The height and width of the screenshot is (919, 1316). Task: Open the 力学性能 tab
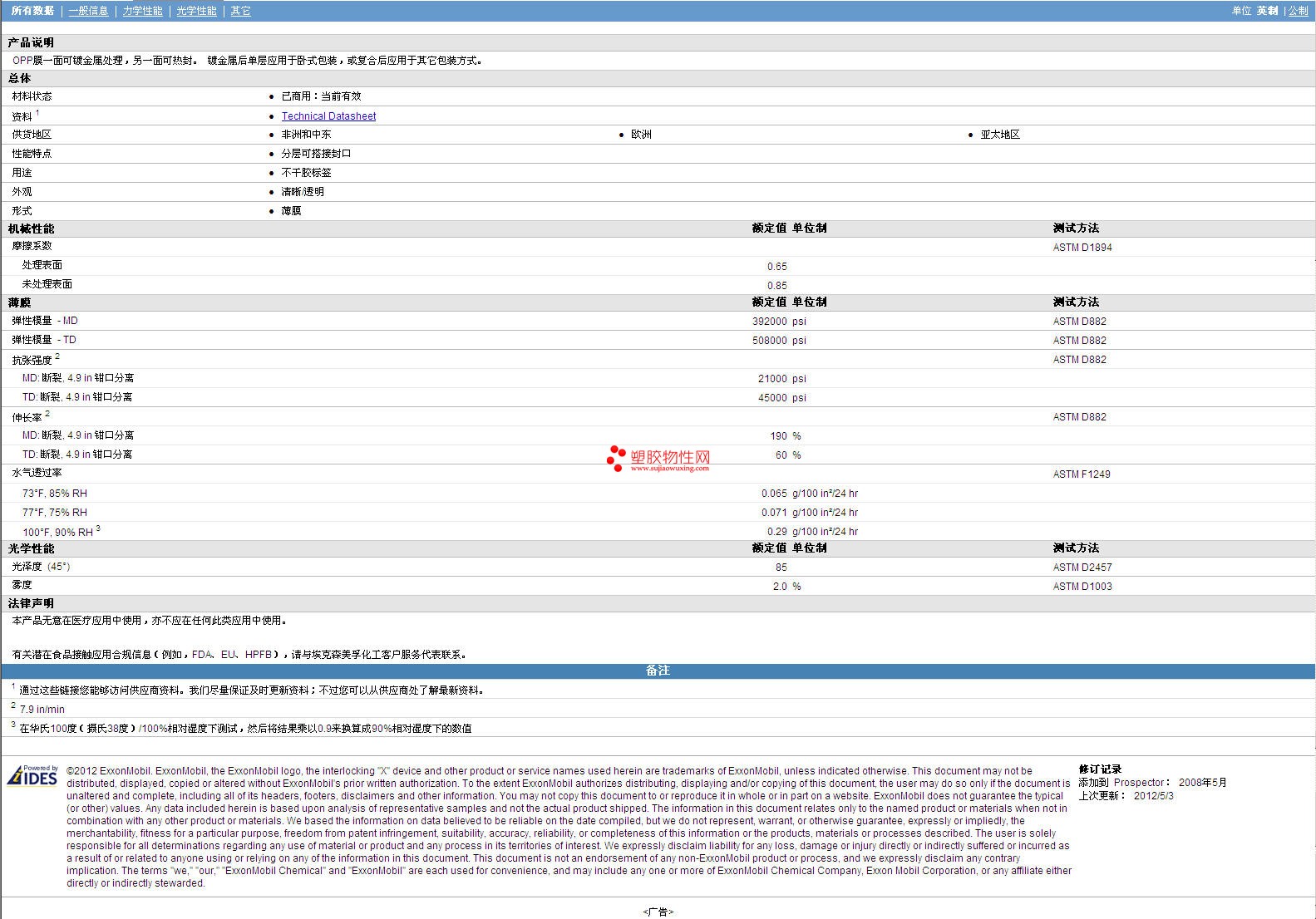[143, 11]
